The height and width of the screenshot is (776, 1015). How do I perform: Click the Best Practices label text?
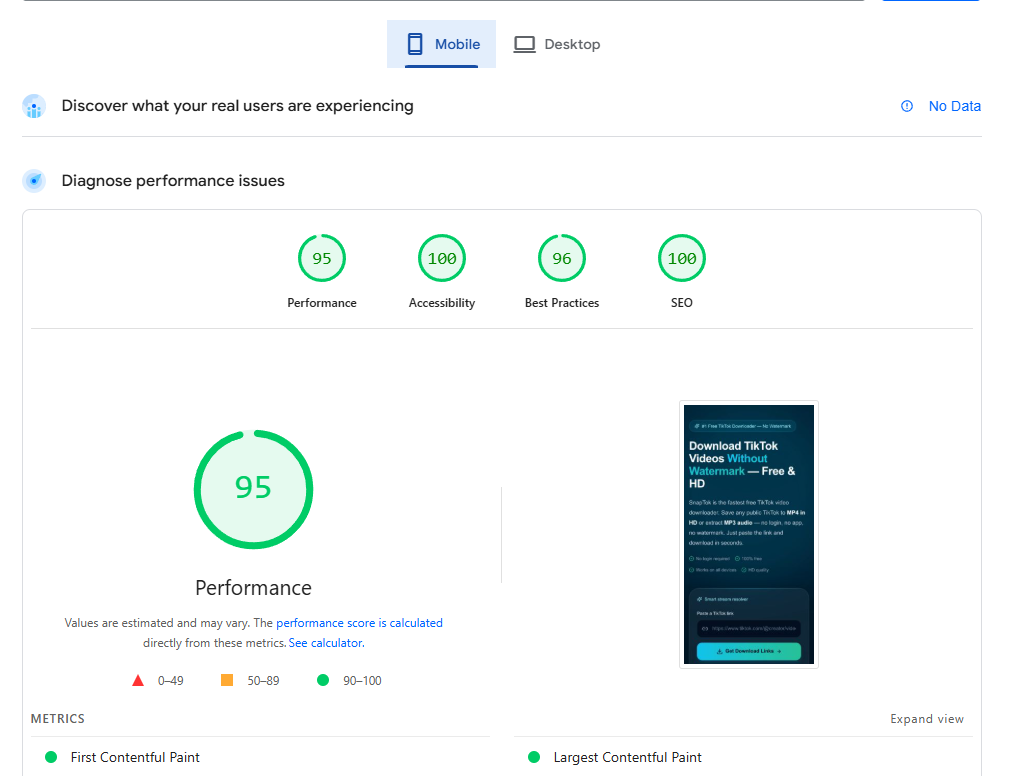pos(562,303)
